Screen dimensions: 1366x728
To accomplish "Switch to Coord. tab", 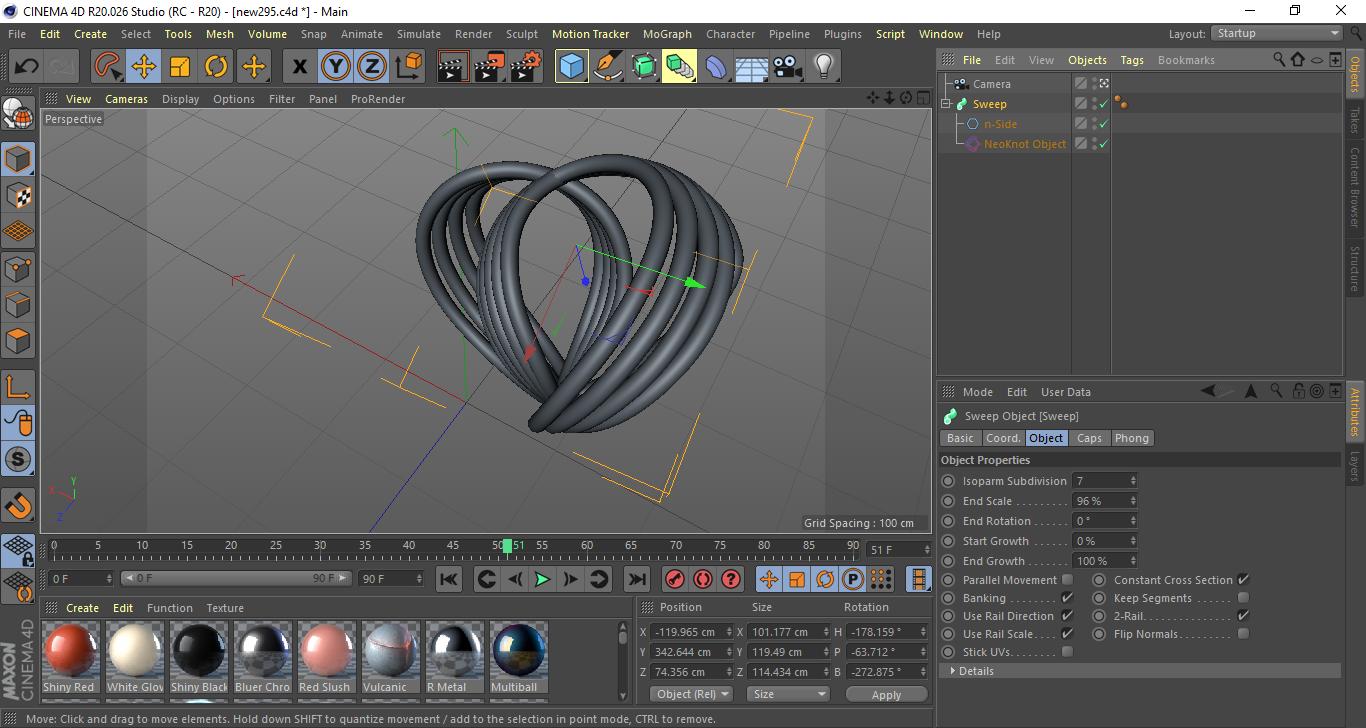I will point(1003,438).
